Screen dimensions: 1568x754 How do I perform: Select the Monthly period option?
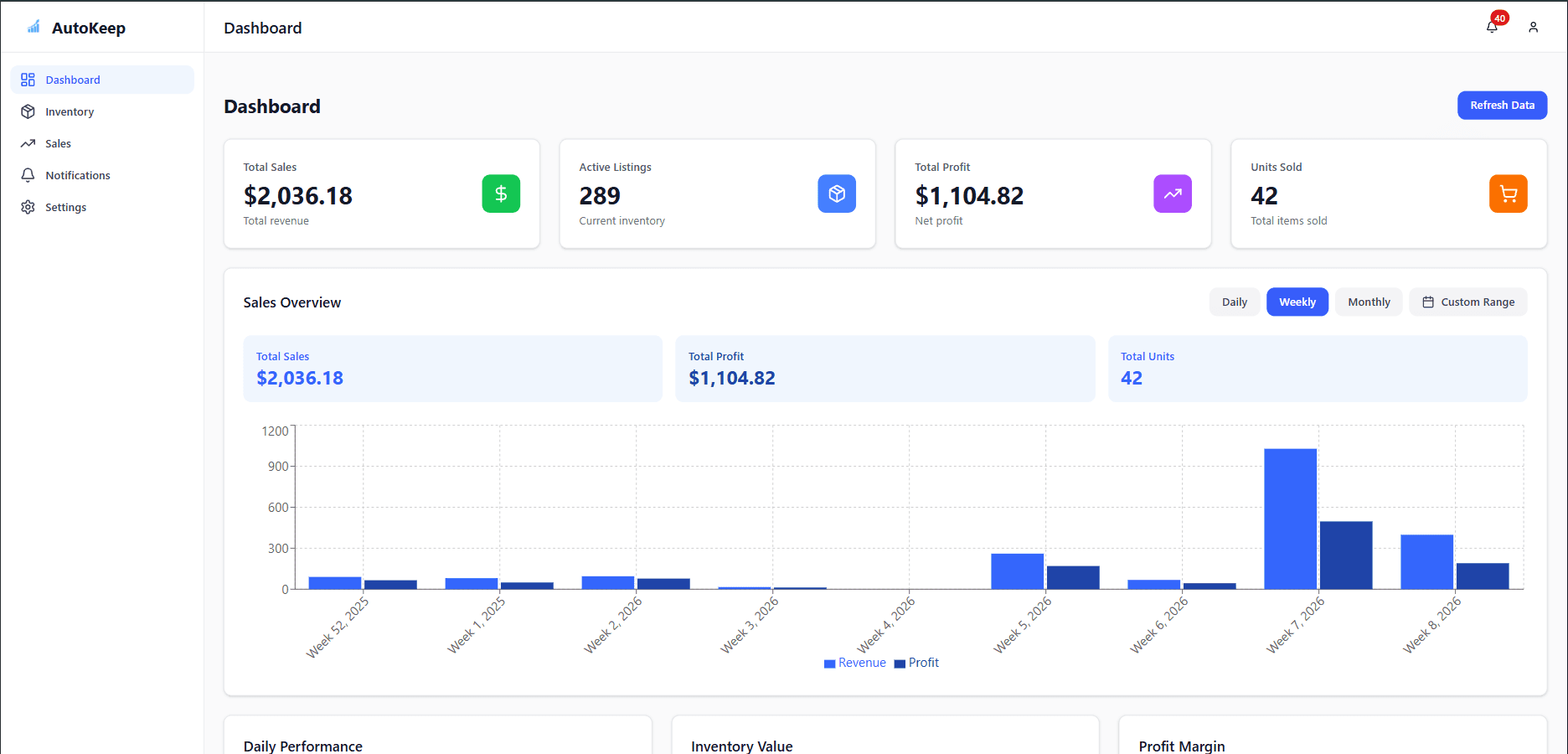pos(1368,302)
